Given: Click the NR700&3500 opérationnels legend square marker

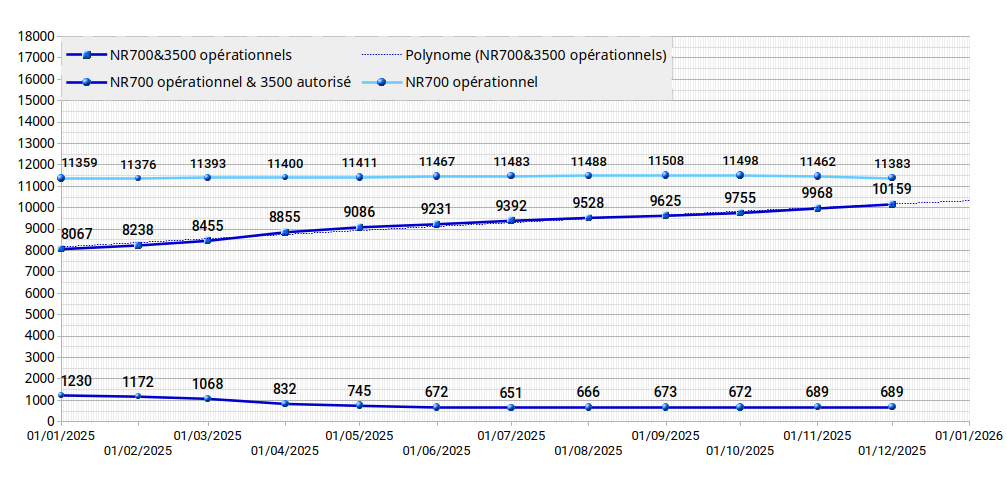Looking at the screenshot, I should (87, 55).
